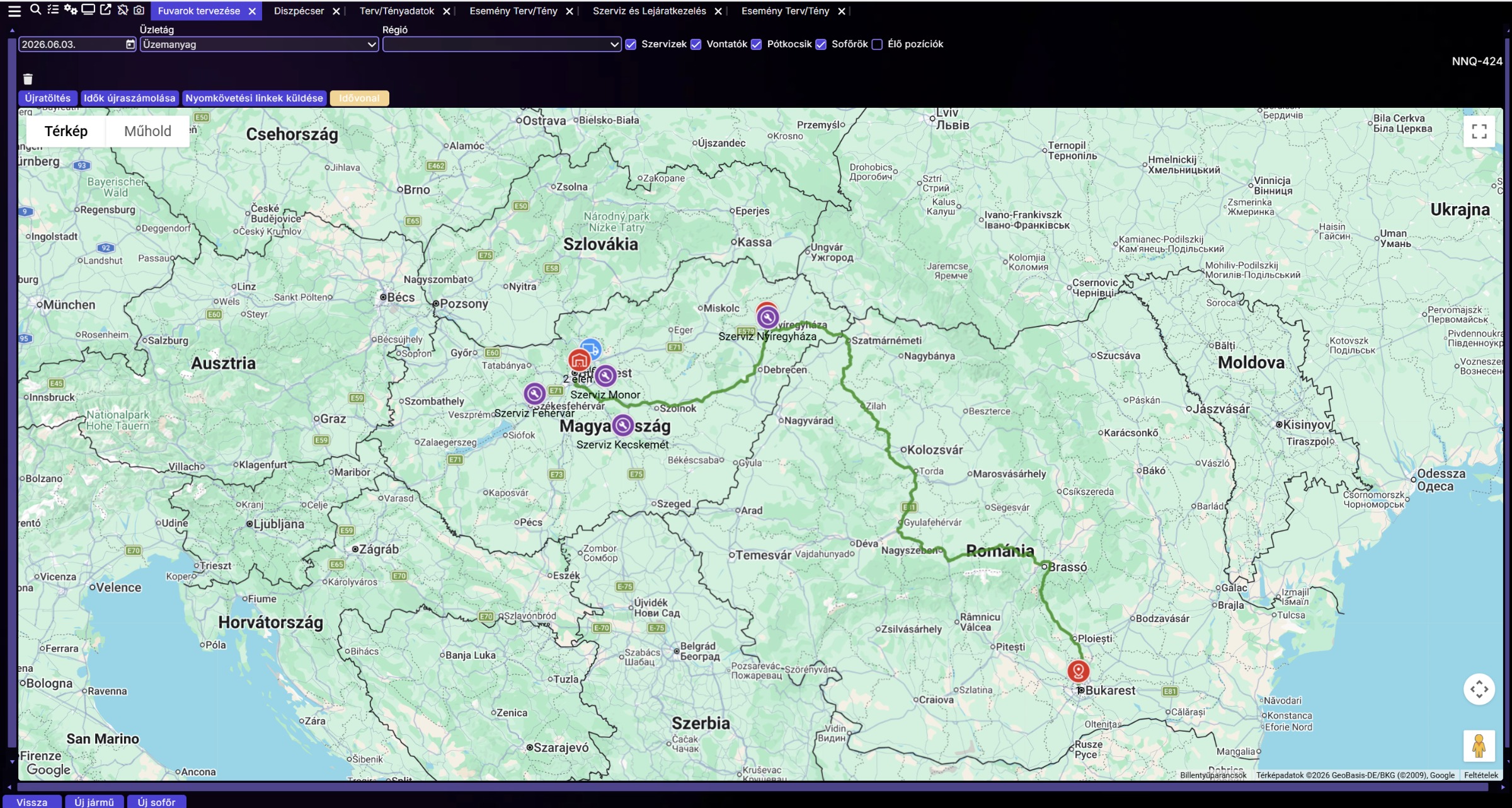Click the 'Szerviz Monor' map label

pyautogui.click(x=605, y=395)
